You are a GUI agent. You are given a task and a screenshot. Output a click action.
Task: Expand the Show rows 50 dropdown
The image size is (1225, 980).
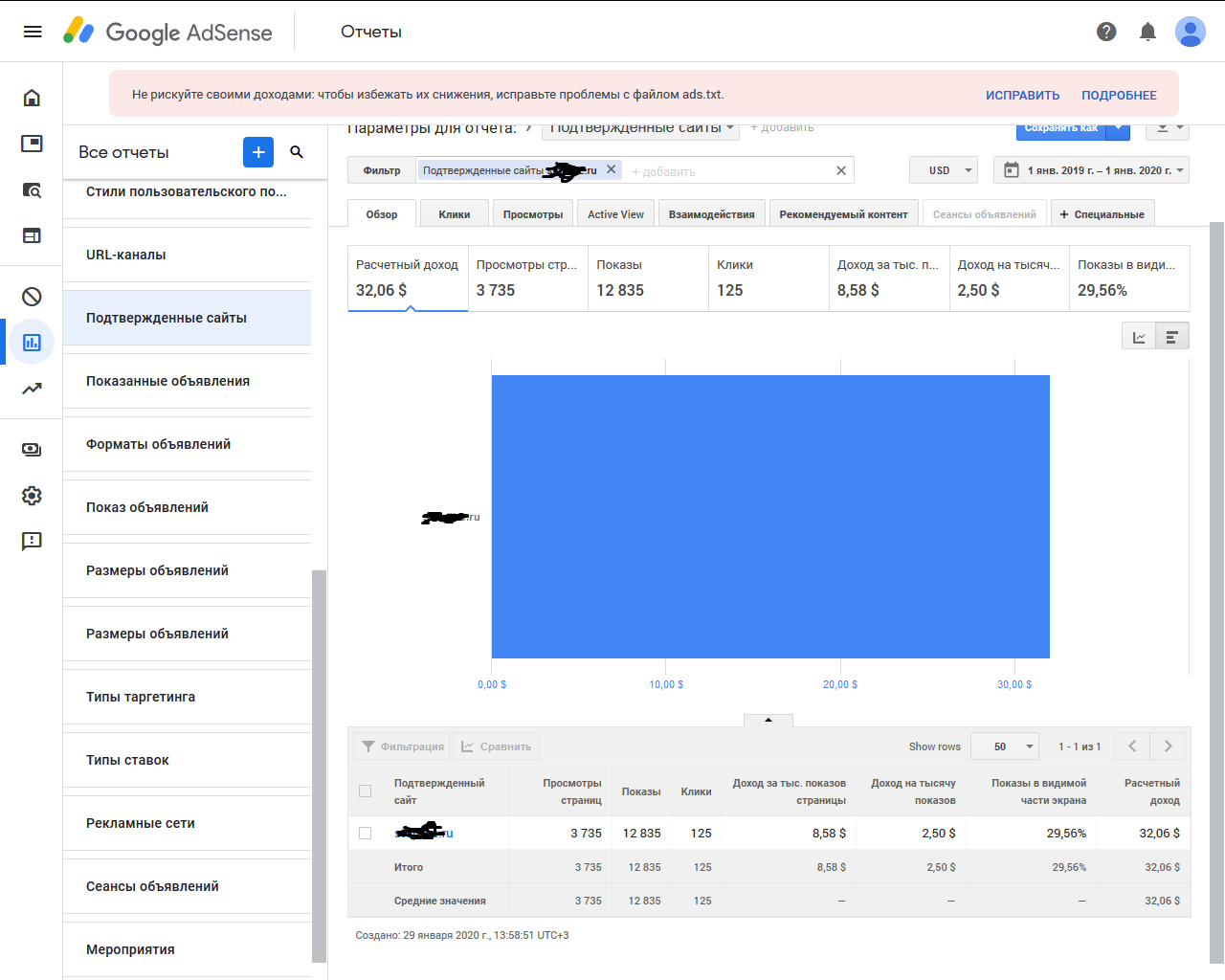pyautogui.click(x=1005, y=746)
